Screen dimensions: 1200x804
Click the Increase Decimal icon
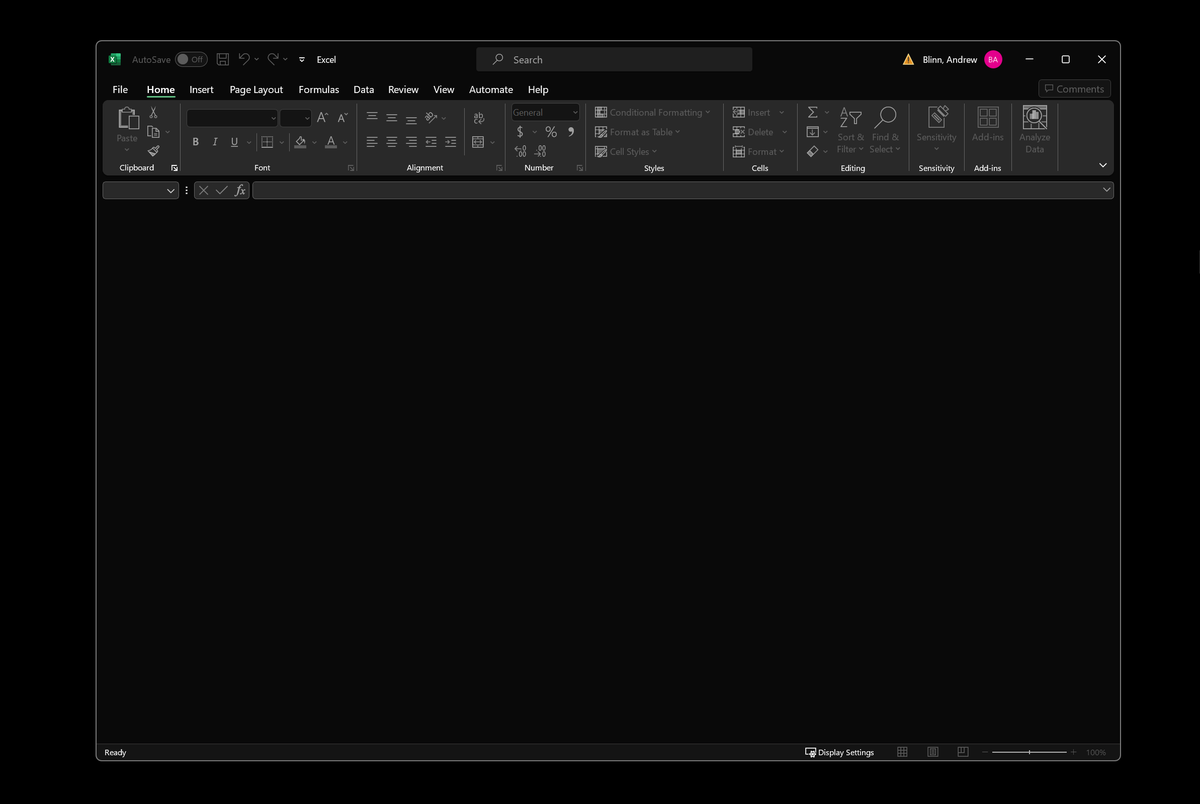coord(520,152)
